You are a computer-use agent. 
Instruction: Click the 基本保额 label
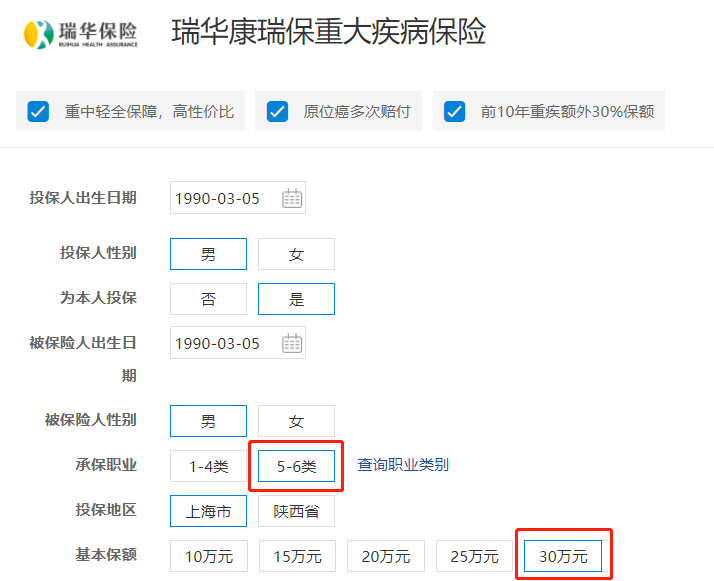coord(106,555)
